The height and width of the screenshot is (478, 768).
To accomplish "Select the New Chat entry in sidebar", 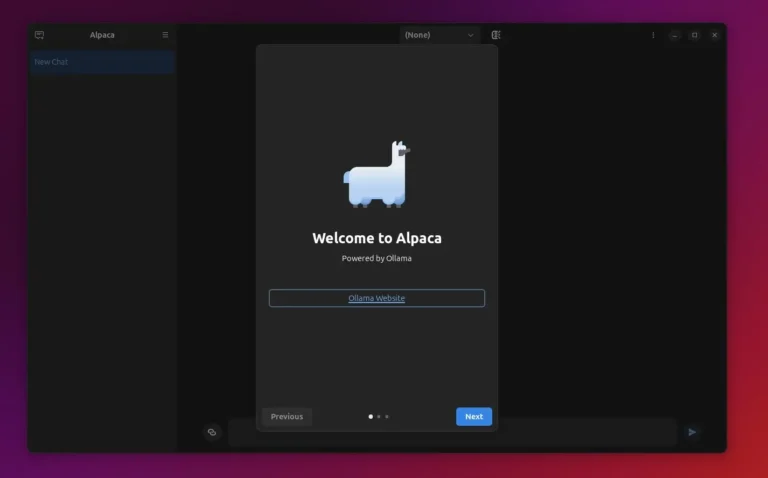I will click(102, 62).
